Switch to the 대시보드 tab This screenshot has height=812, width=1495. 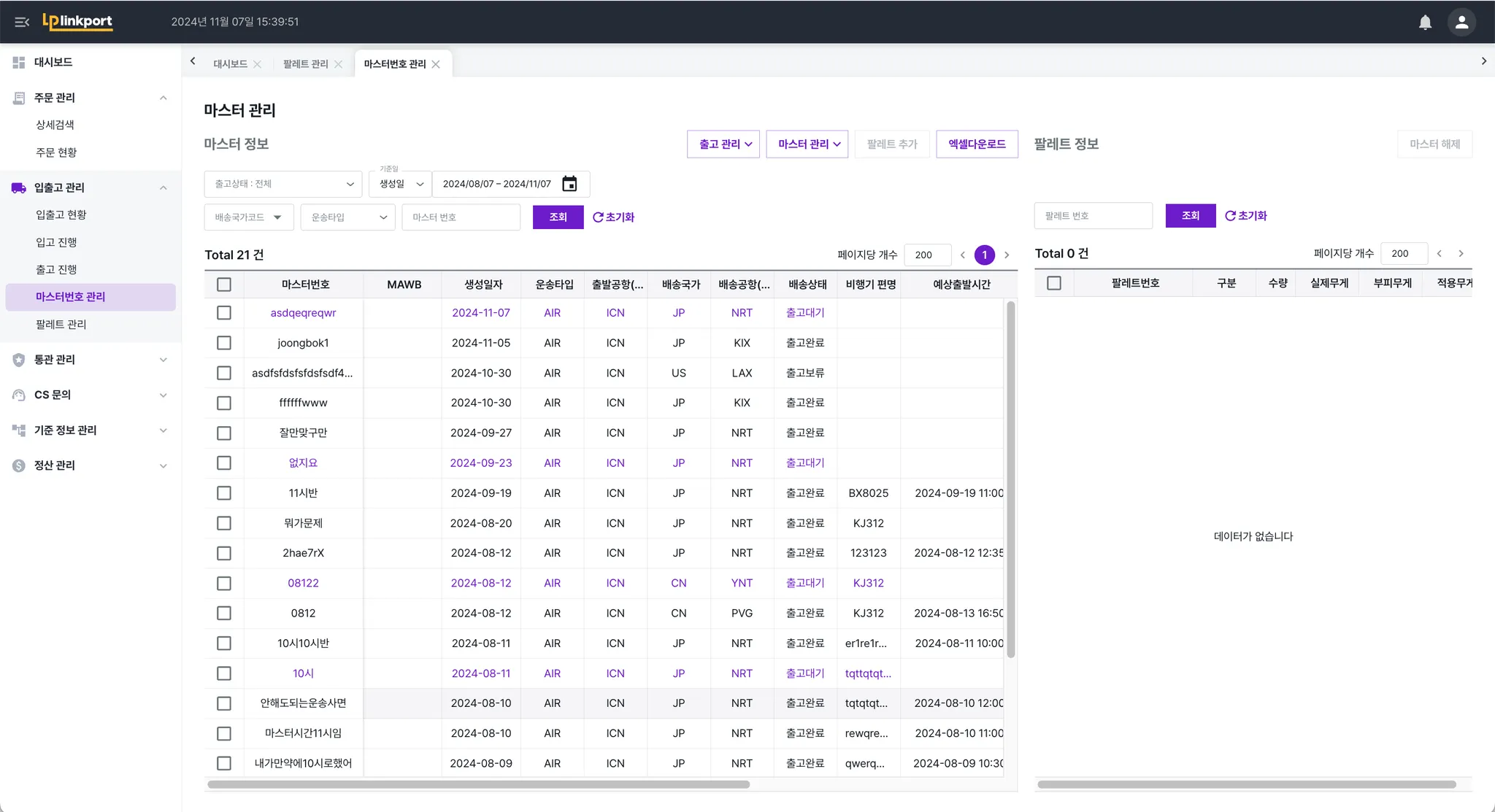230,64
